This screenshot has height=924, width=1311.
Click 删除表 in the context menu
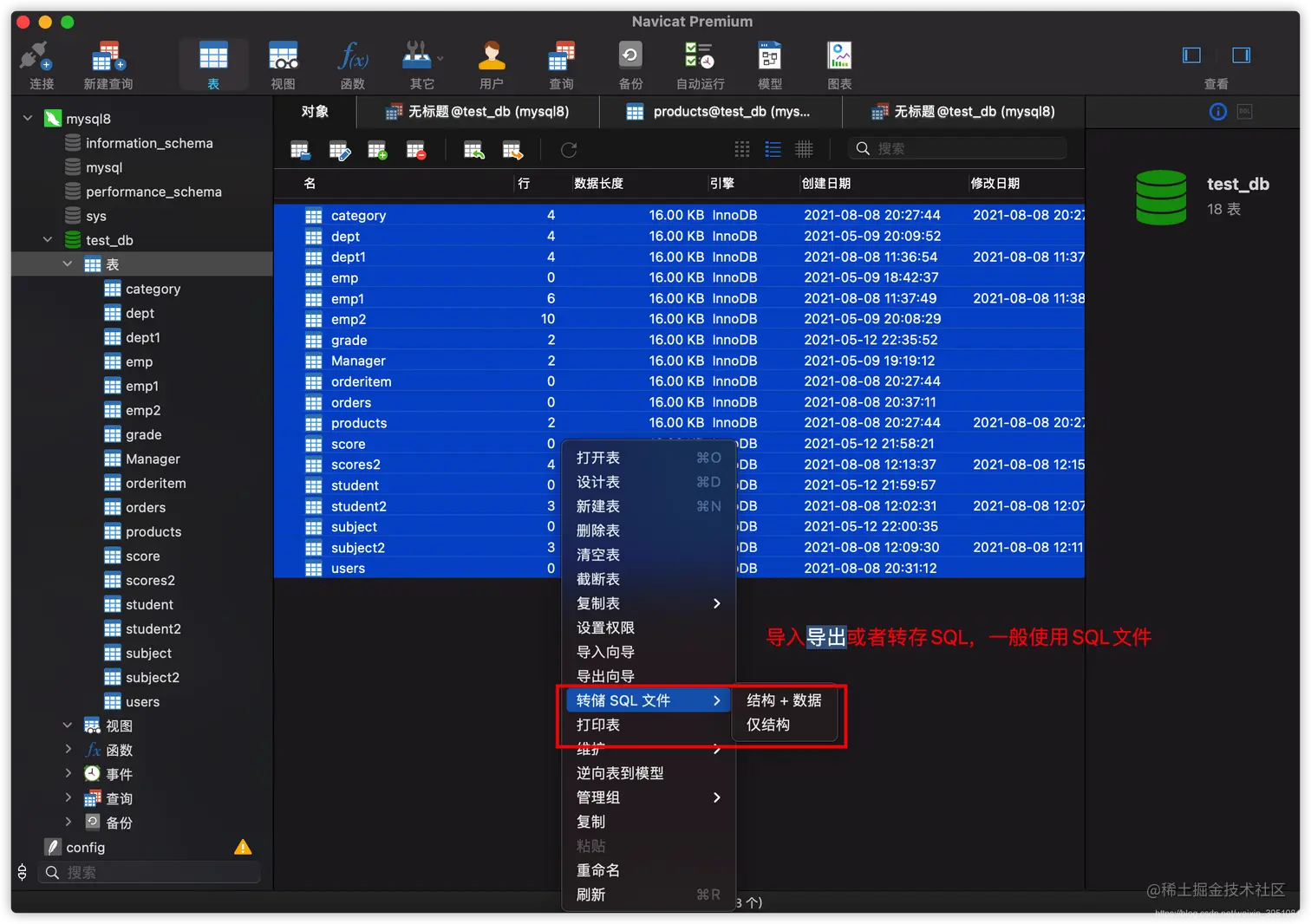(598, 530)
